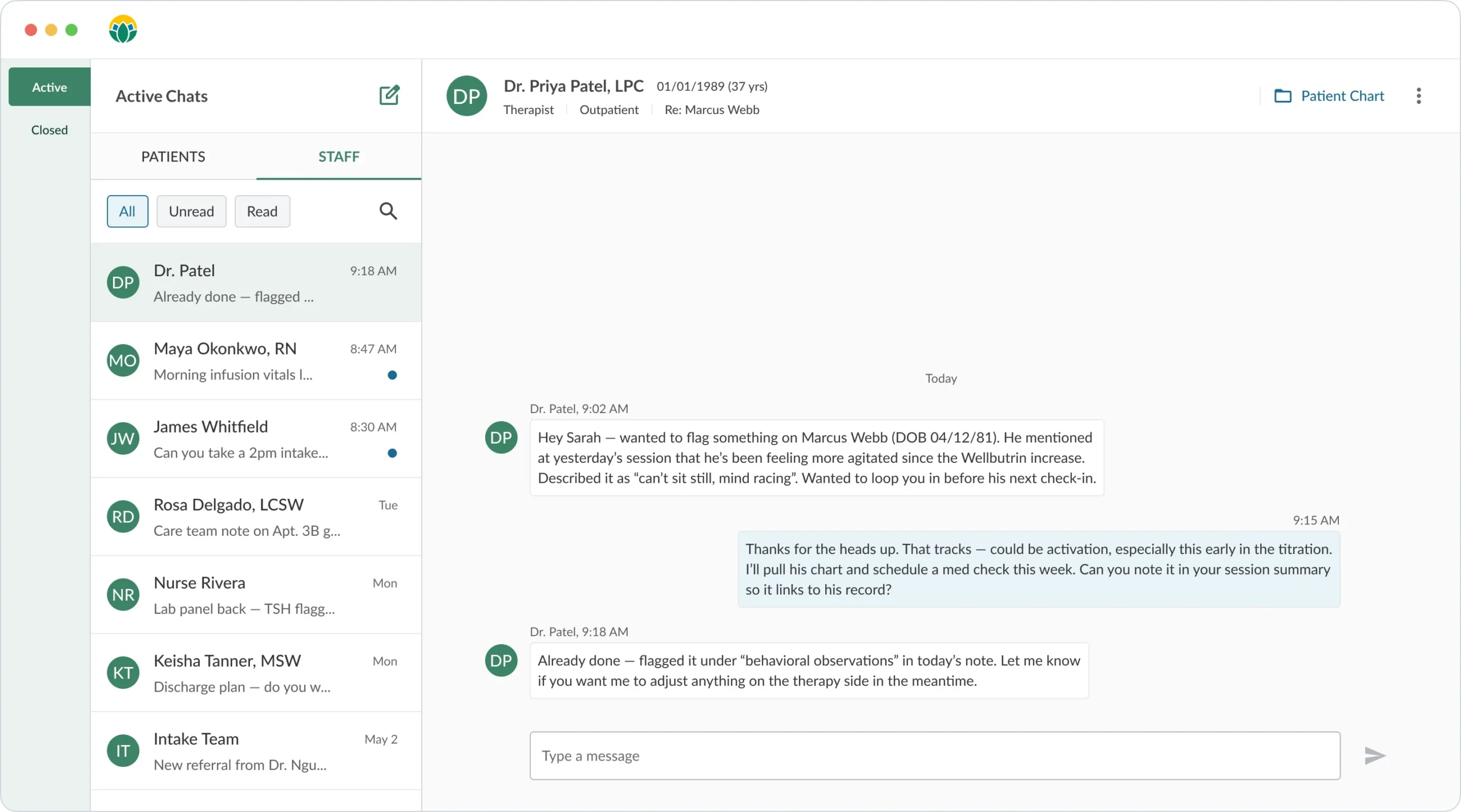Open the Closed chats section
The height and width of the screenshot is (812, 1461).
pyautogui.click(x=49, y=130)
